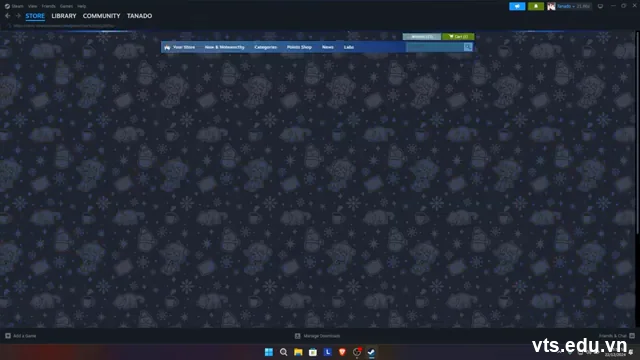Image resolution: width=640 pixels, height=360 pixels.
Task: Open the Help menu
Action: [x=82, y=6]
